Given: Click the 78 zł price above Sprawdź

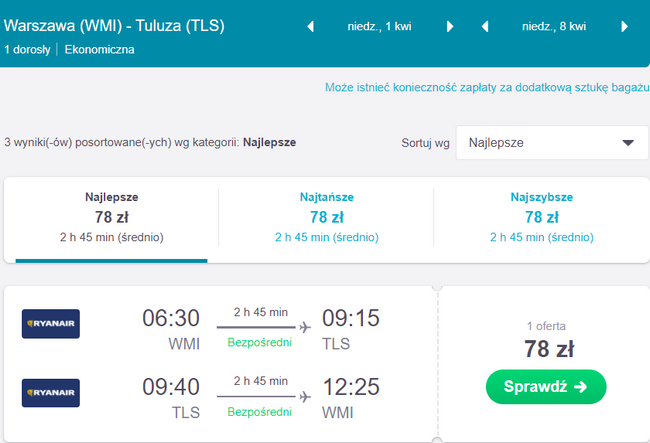Looking at the screenshot, I should [549, 349].
